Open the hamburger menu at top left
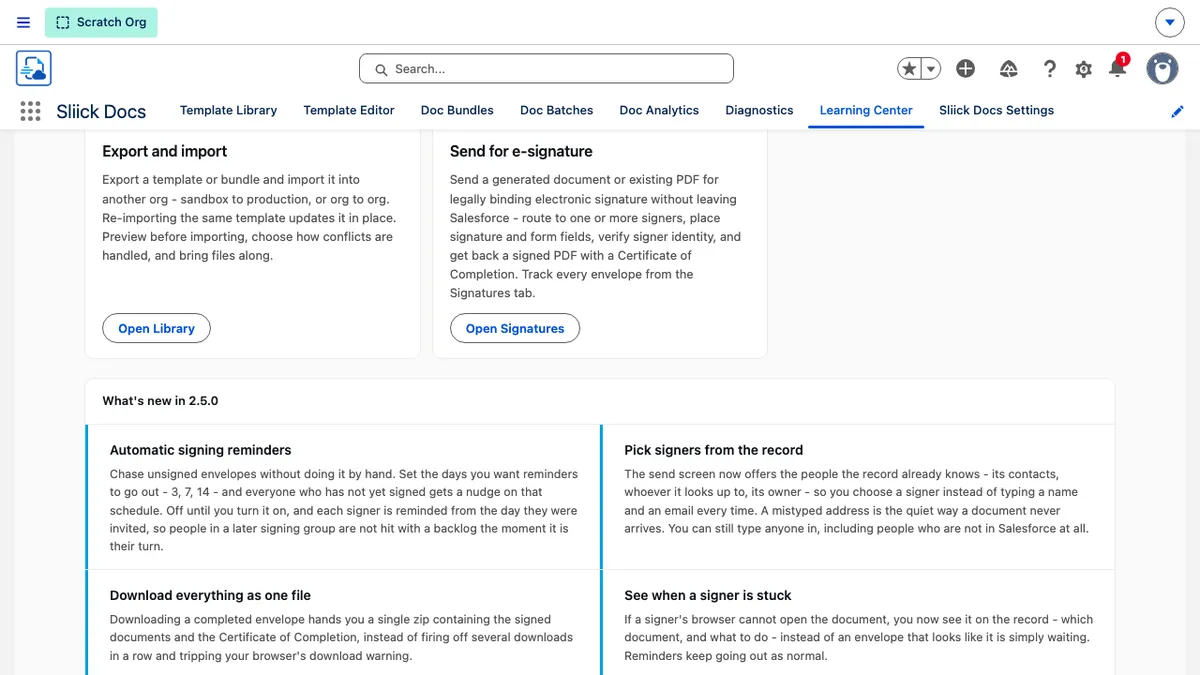The image size is (1200, 675). click(24, 22)
